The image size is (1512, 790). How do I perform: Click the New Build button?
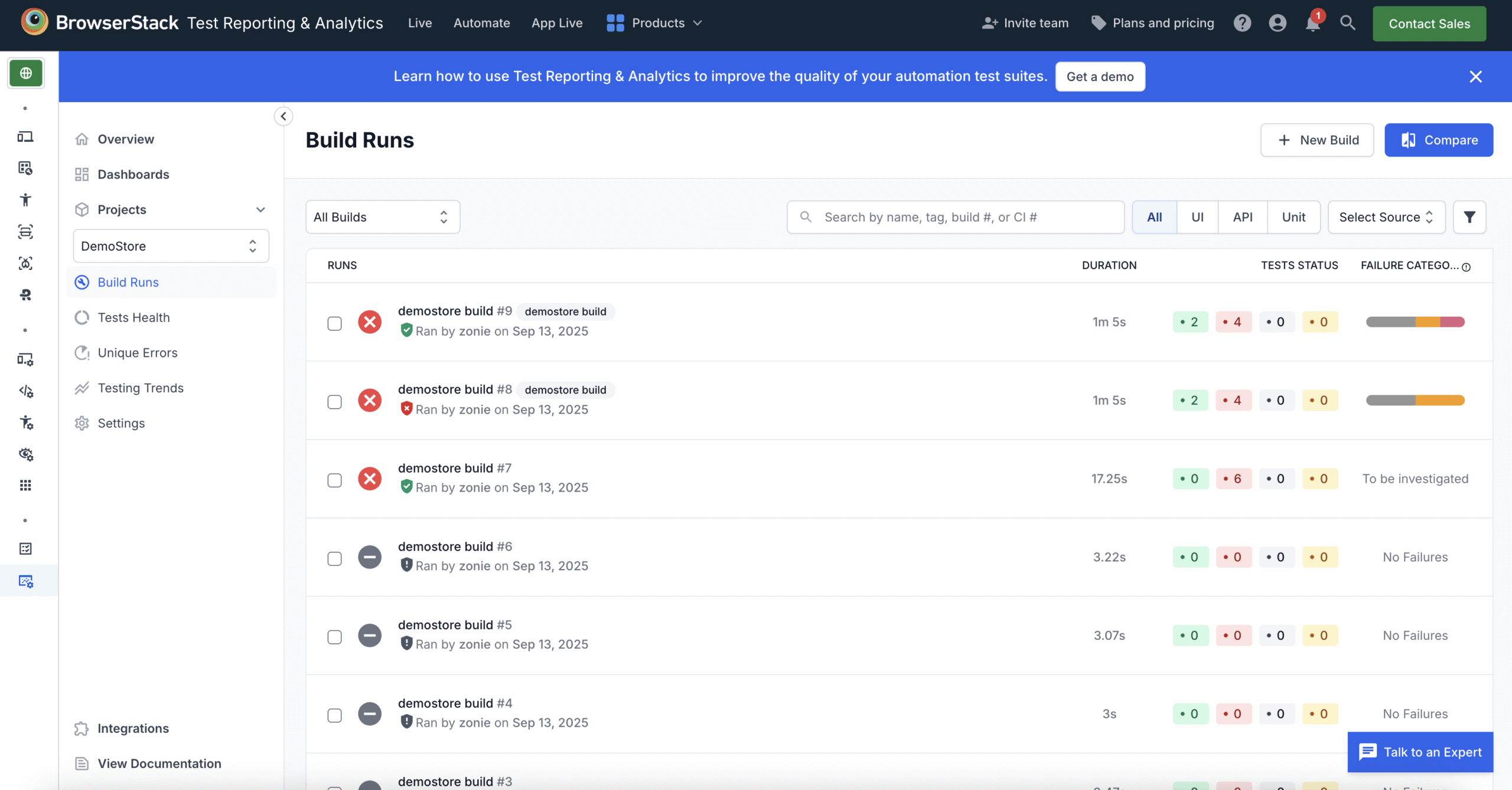(x=1317, y=140)
